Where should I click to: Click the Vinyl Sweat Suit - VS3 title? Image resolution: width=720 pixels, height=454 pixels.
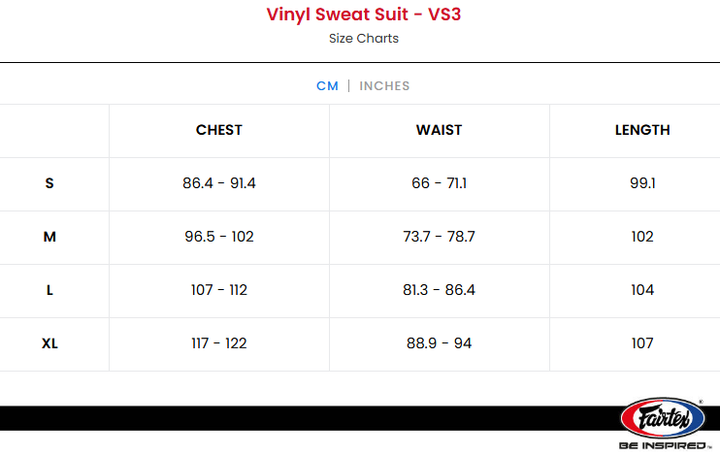364,15
